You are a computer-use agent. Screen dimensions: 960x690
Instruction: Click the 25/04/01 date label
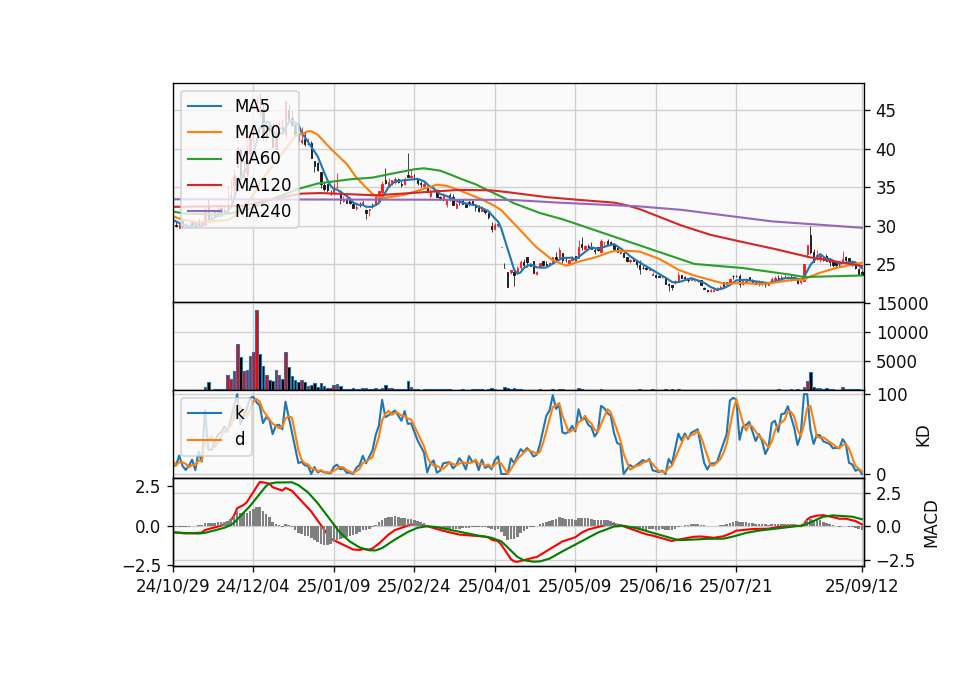(494, 586)
